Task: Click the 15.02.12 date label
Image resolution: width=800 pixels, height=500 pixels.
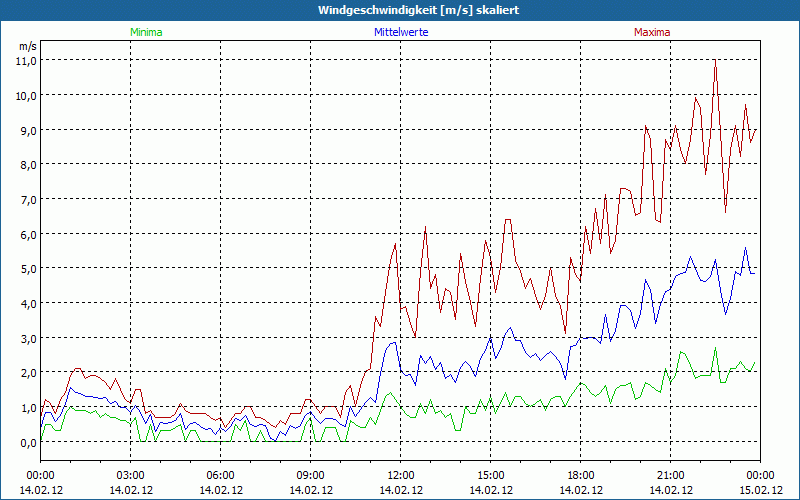Action: (x=760, y=490)
